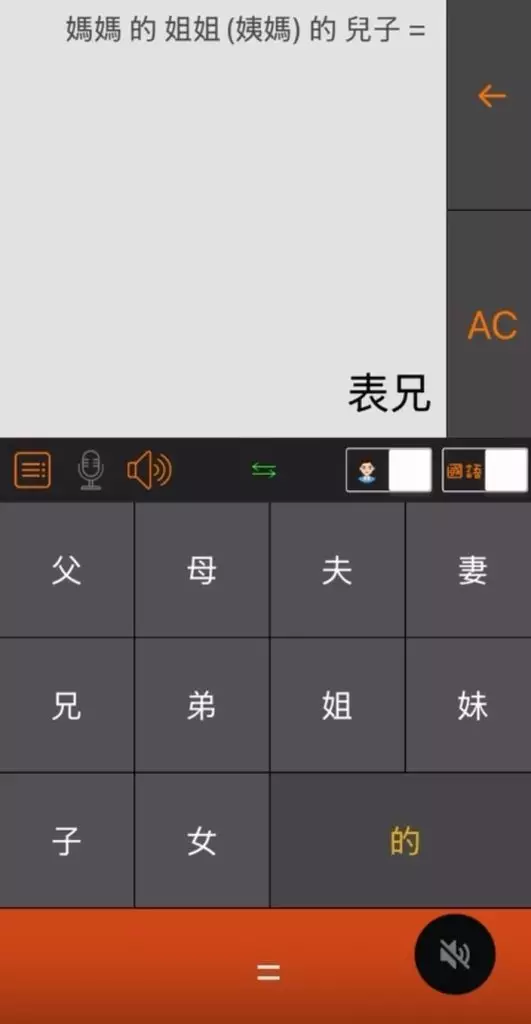The height and width of the screenshot is (1024, 531).
Task: Tap the 表兄 result text
Action: click(389, 393)
